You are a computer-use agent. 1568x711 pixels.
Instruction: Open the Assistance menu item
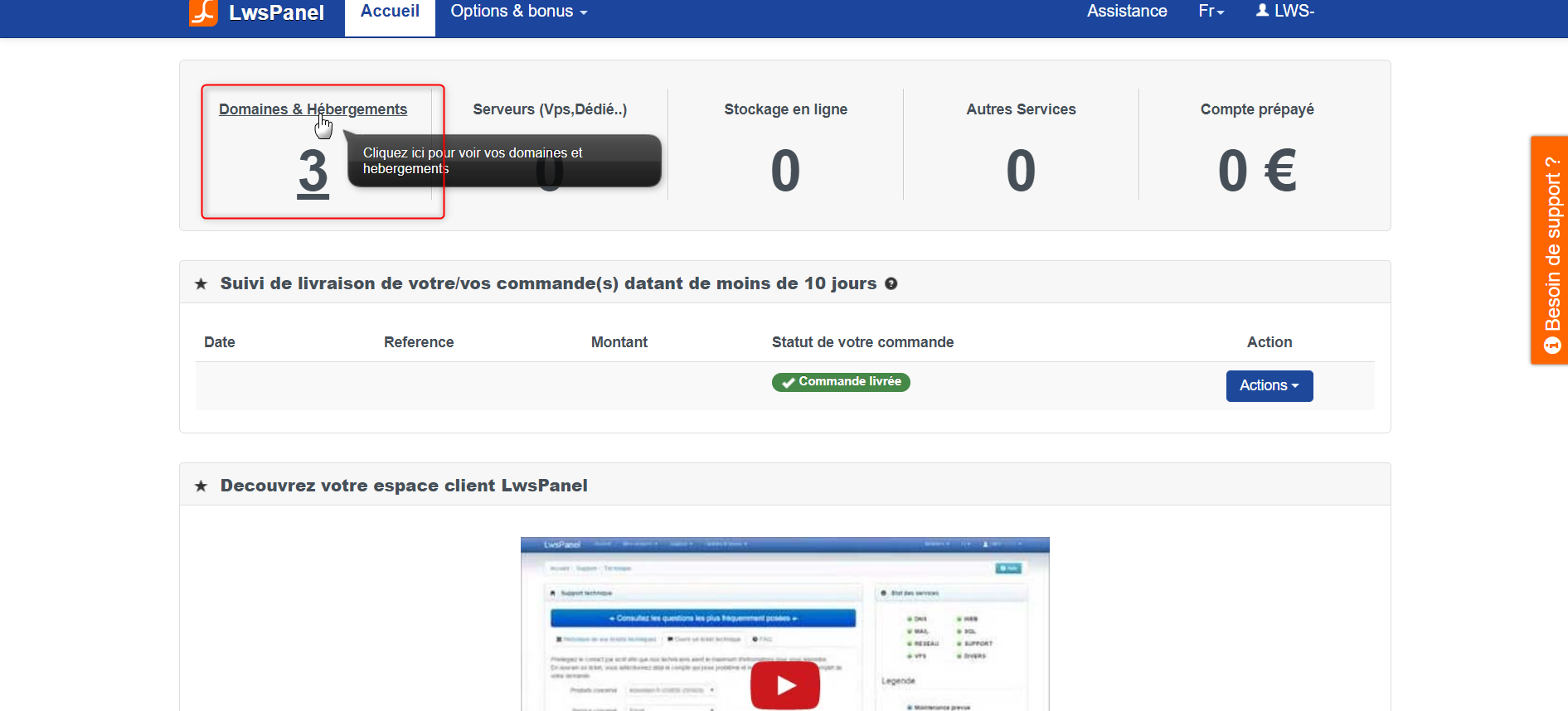coord(1127,11)
